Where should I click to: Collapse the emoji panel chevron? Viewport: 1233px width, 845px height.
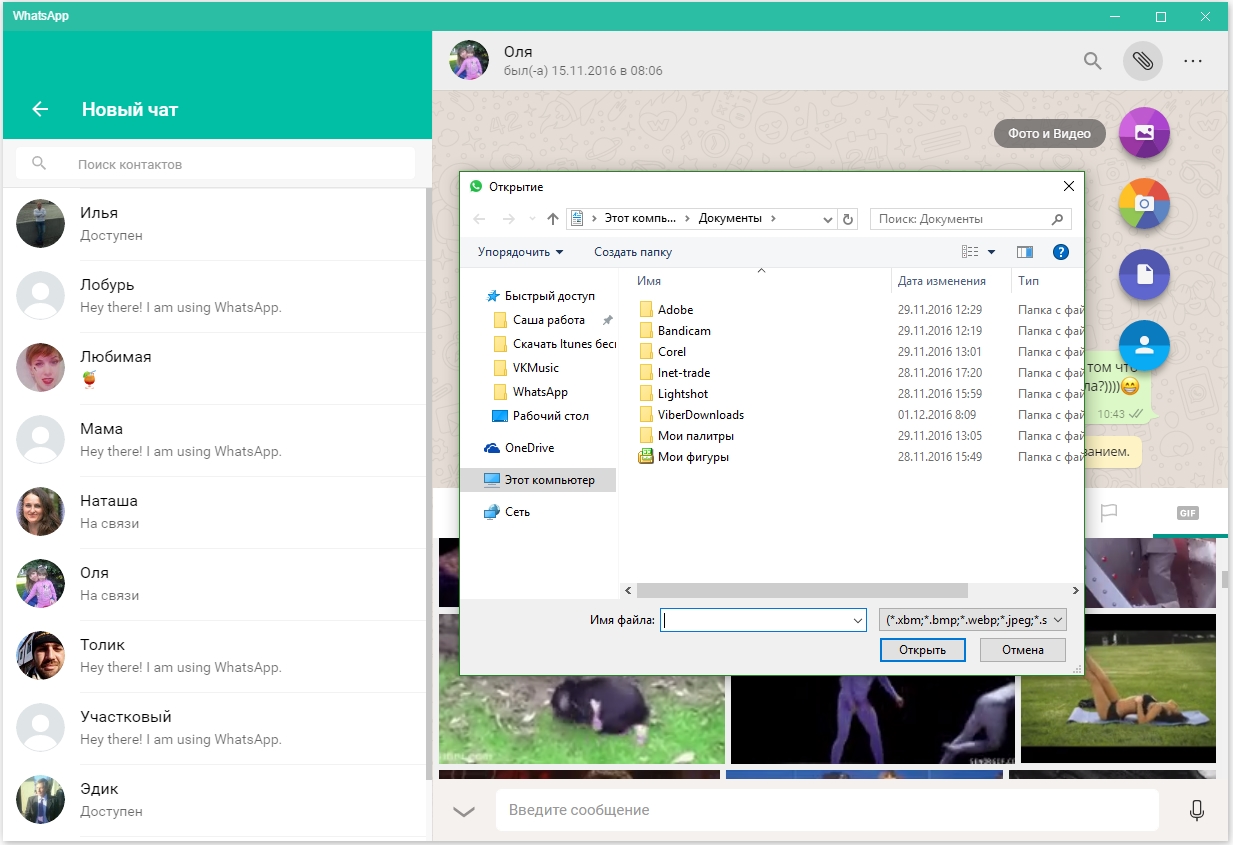[463, 811]
